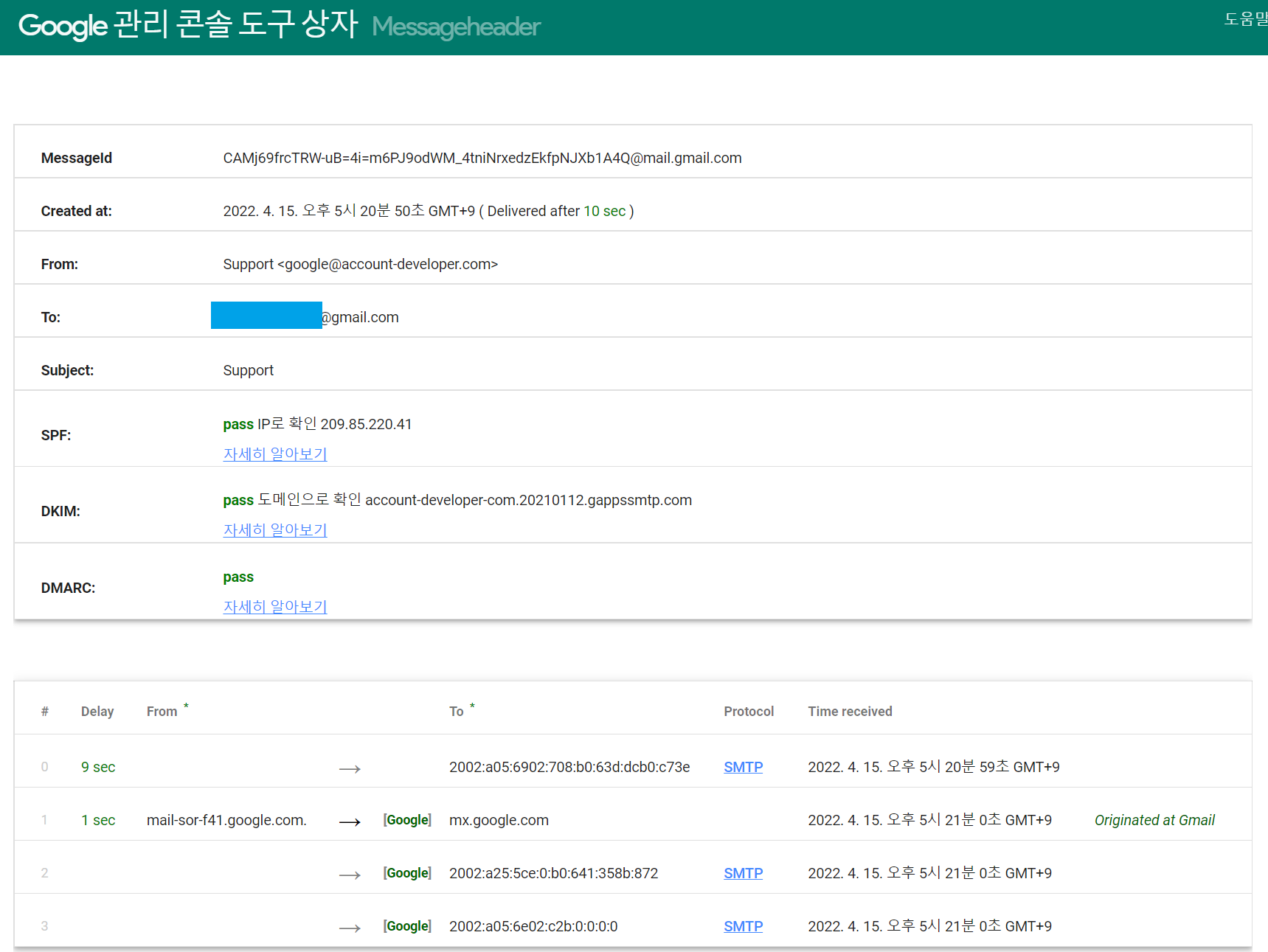Click the arrow icon in hop 3 row
The width and height of the screenshot is (1268, 952).
pyautogui.click(x=350, y=928)
